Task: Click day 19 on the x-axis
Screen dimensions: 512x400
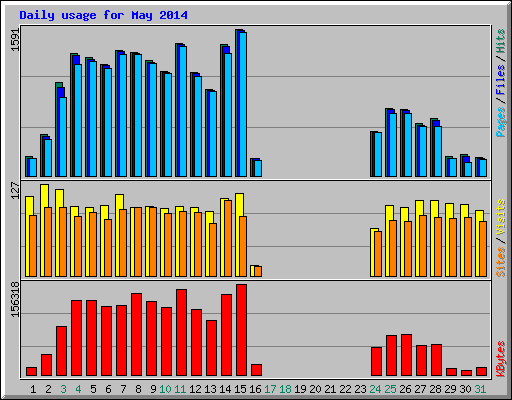Action: pyautogui.click(x=300, y=389)
